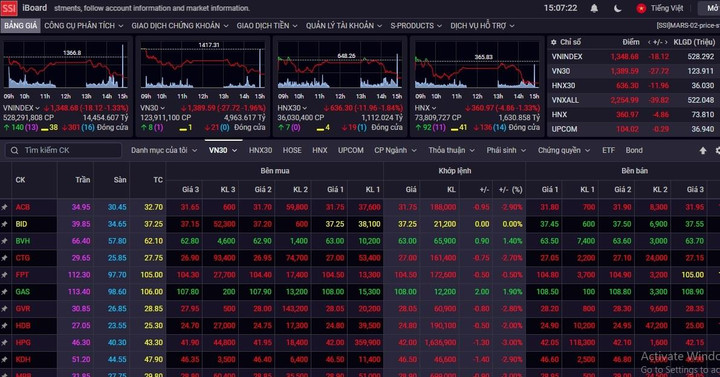
Task: Click the upward arrow scroll-top icon
Action: point(703,151)
